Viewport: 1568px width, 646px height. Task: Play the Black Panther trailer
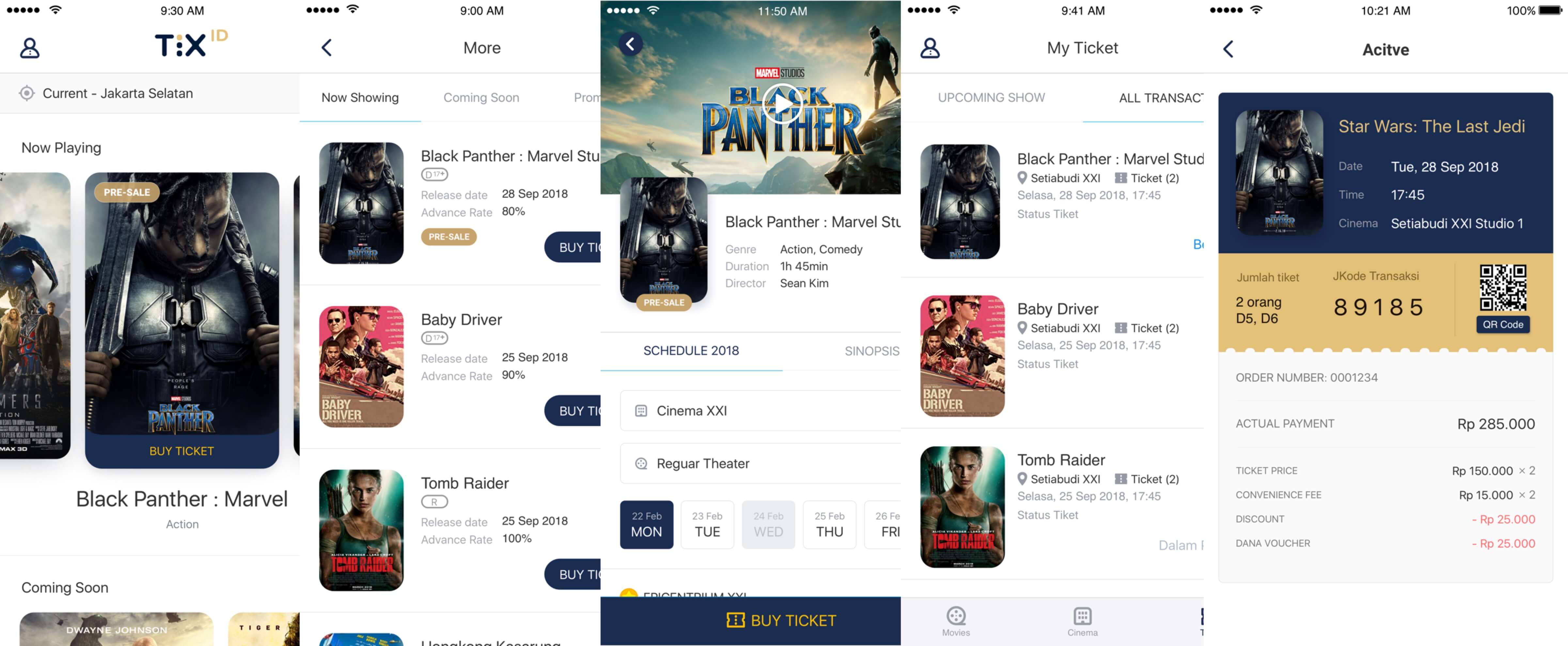(782, 104)
